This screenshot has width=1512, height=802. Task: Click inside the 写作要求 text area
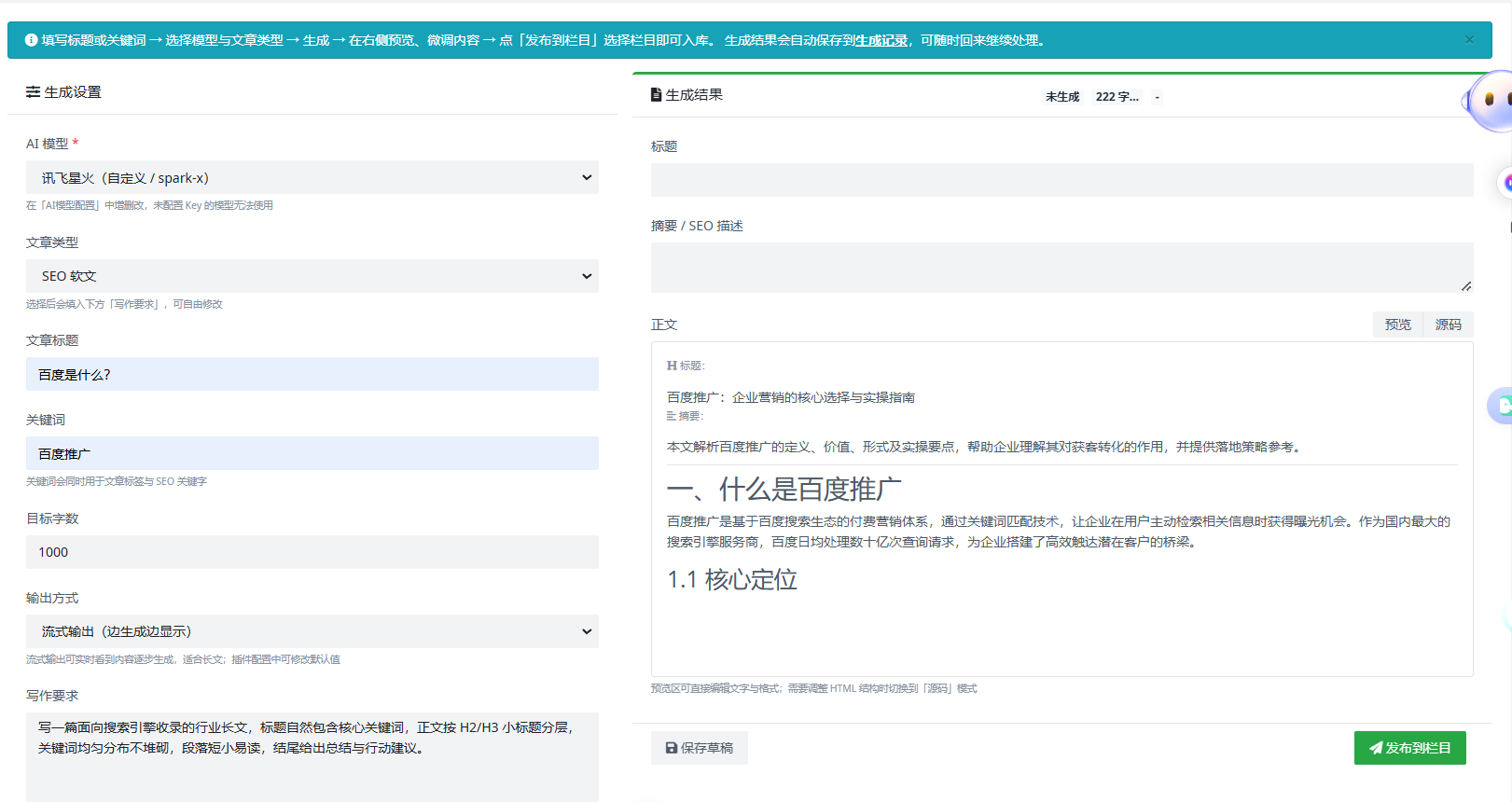[312, 757]
